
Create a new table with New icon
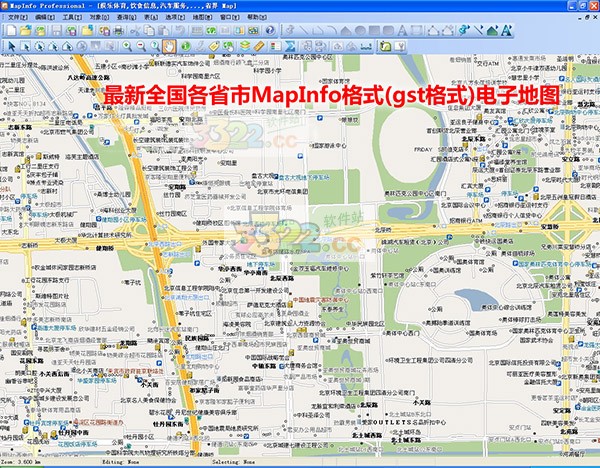pos(12,30)
